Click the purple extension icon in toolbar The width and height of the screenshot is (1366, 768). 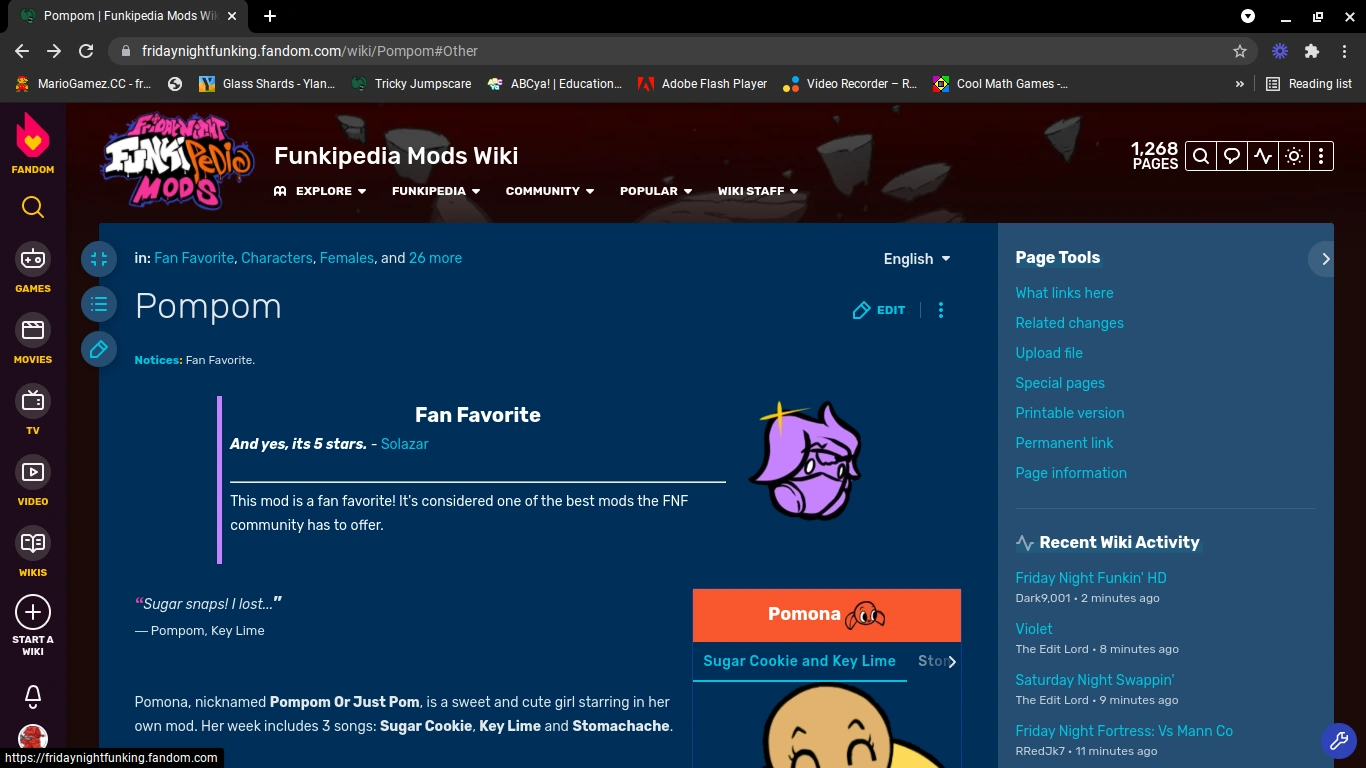1280,51
